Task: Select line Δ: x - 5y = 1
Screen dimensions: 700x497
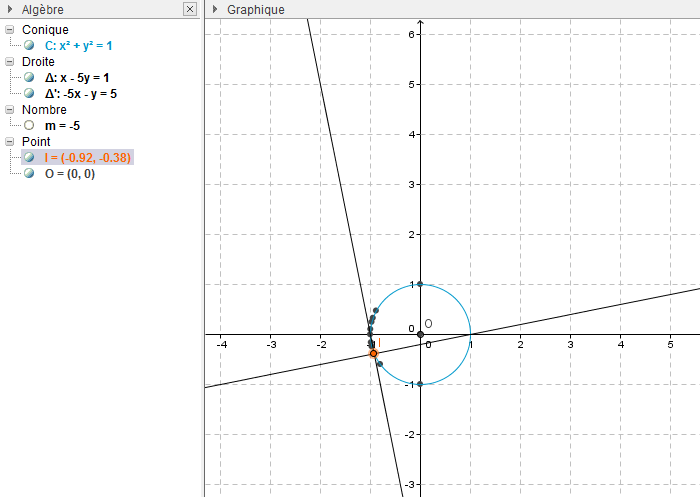Action: (77, 77)
